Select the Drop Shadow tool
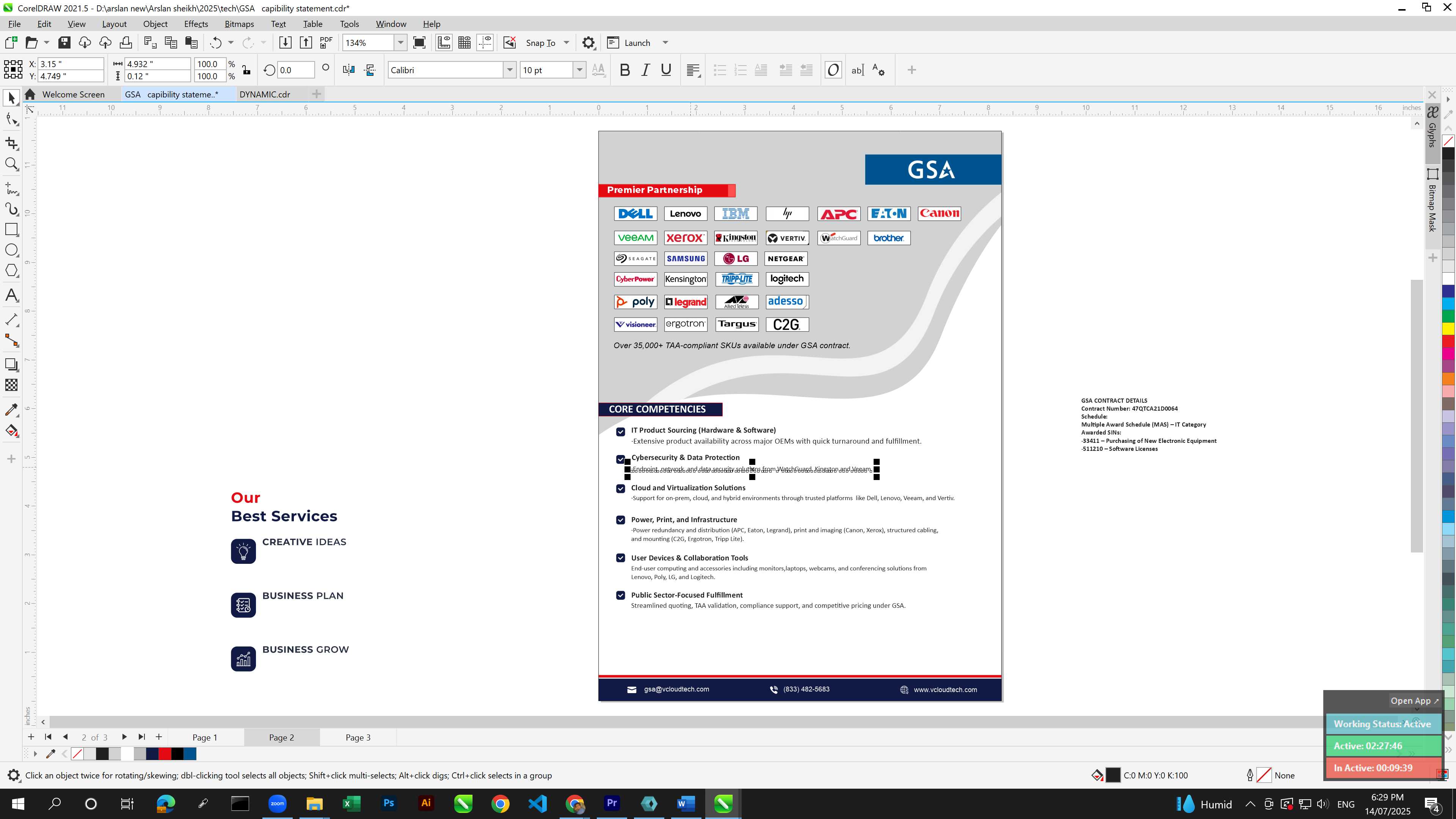The width and height of the screenshot is (1456, 819). tap(11, 364)
